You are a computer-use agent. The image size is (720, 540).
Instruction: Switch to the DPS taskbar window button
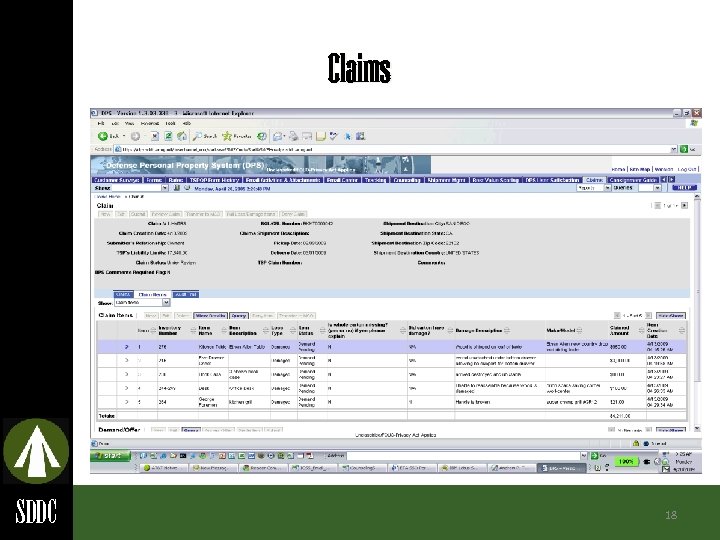tap(562, 468)
